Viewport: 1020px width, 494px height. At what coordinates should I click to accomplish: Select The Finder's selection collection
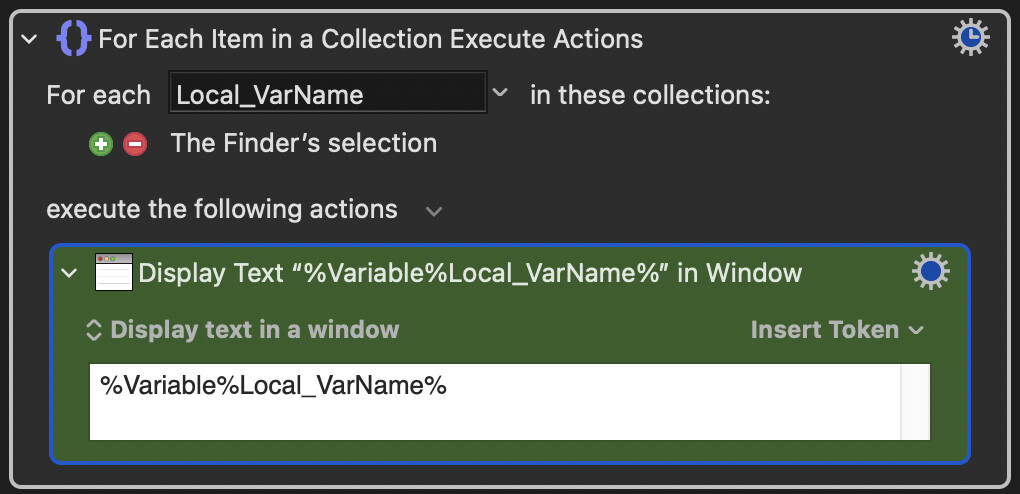(x=304, y=144)
